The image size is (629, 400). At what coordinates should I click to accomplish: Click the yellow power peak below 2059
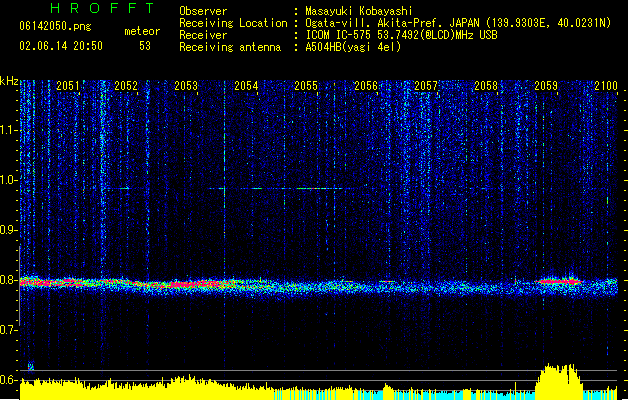(x=559, y=381)
